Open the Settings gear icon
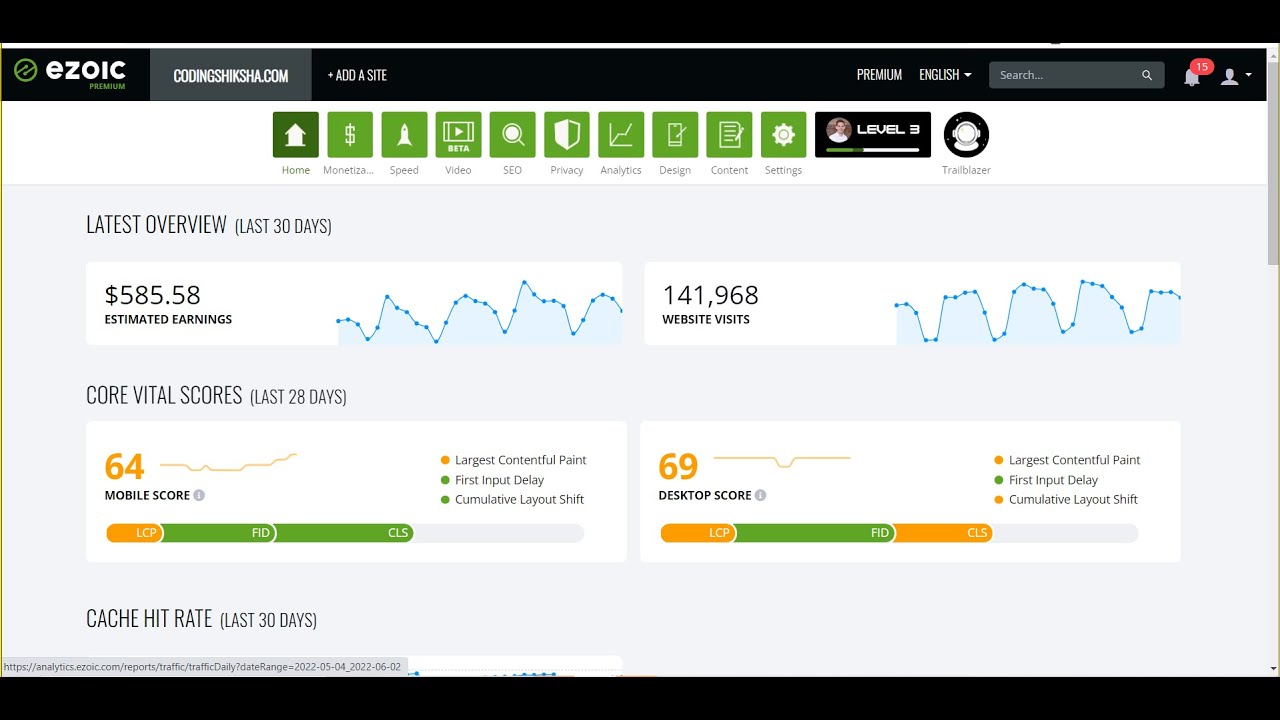 coord(783,135)
